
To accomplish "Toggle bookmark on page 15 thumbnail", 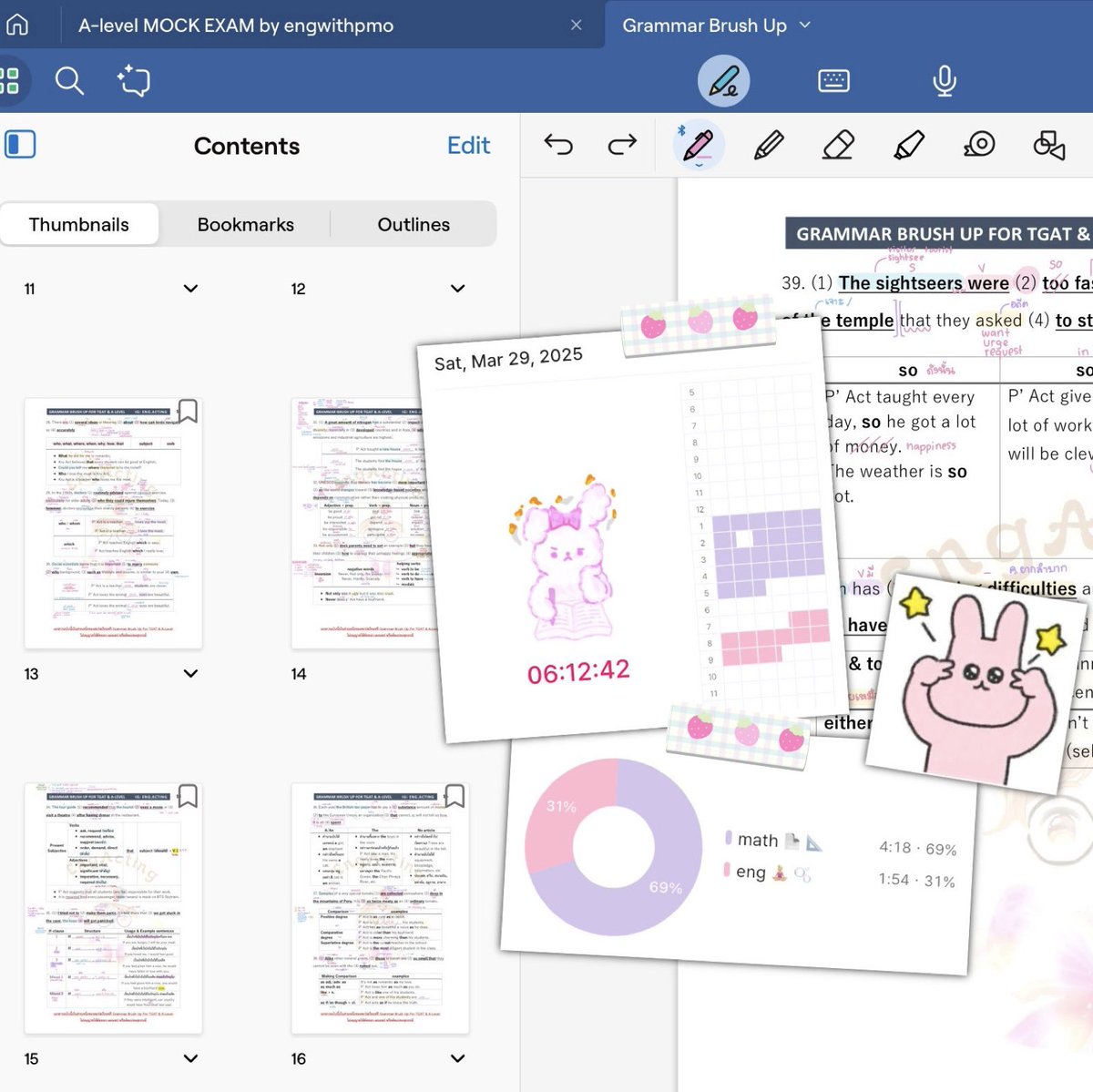I will point(188,795).
